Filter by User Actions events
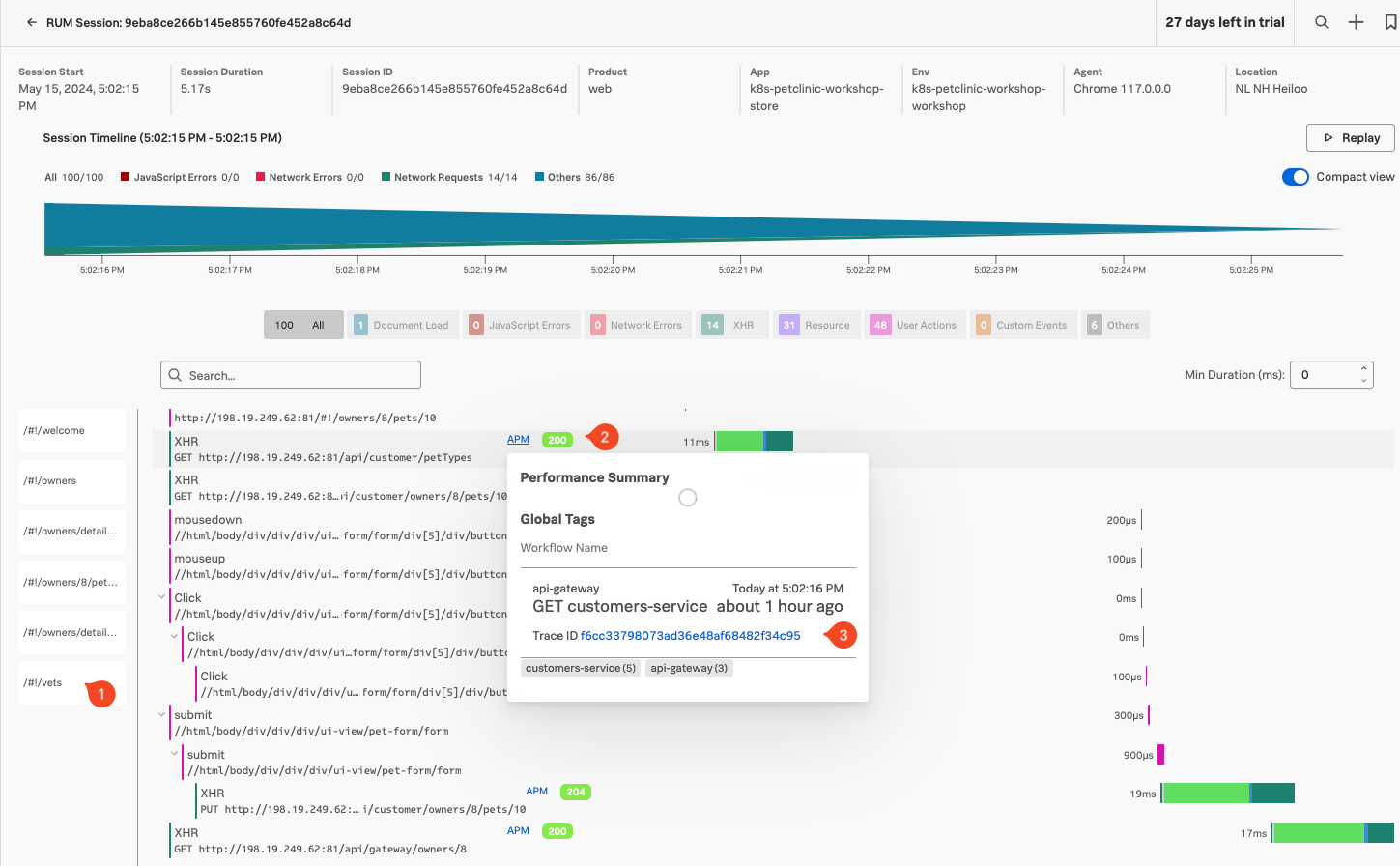The height and width of the screenshot is (866, 1400). (x=914, y=325)
